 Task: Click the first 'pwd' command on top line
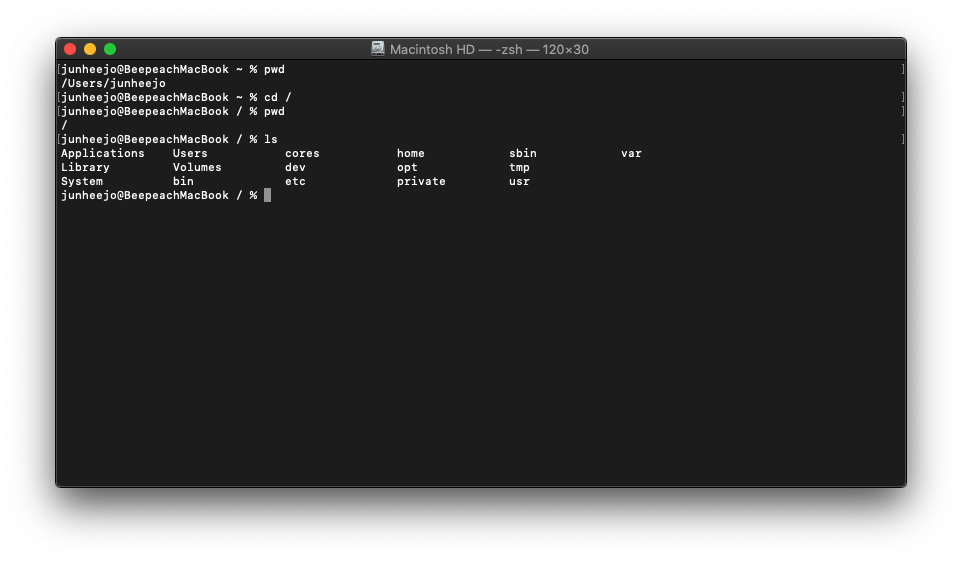[x=274, y=69]
